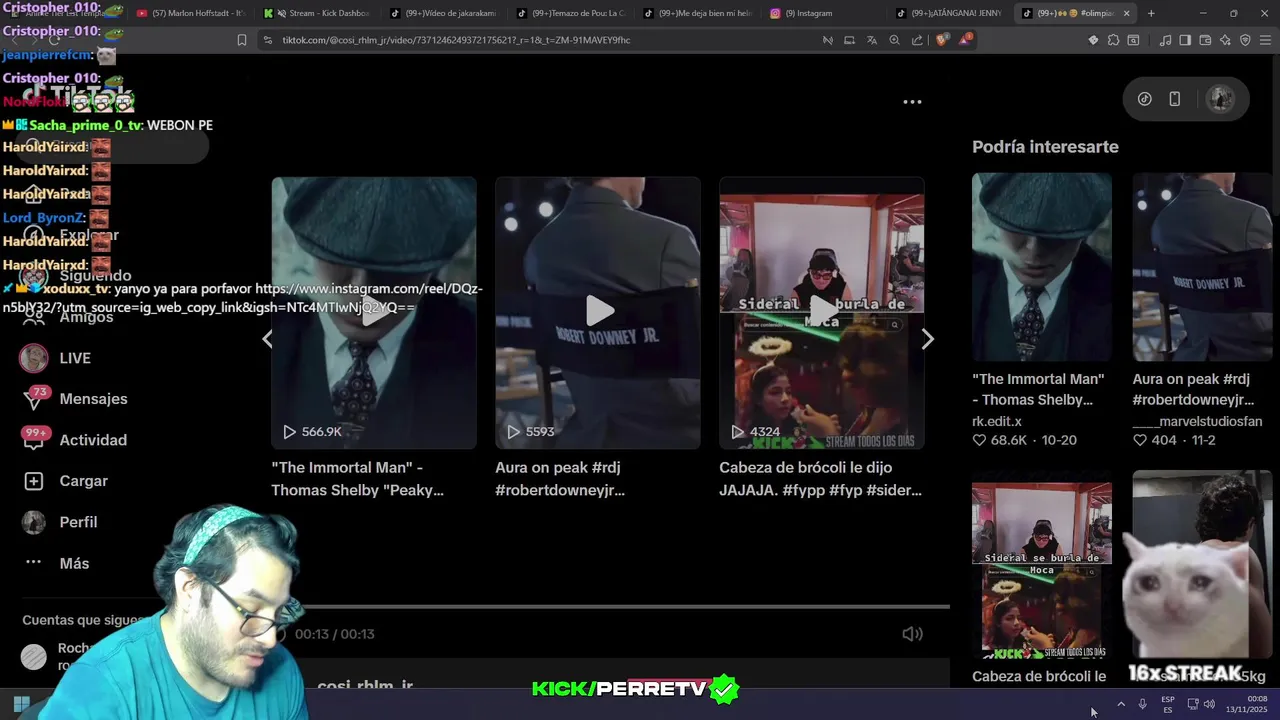The height and width of the screenshot is (720, 1280).
Task: Click the get app phone icon at top right
Action: [1175, 99]
